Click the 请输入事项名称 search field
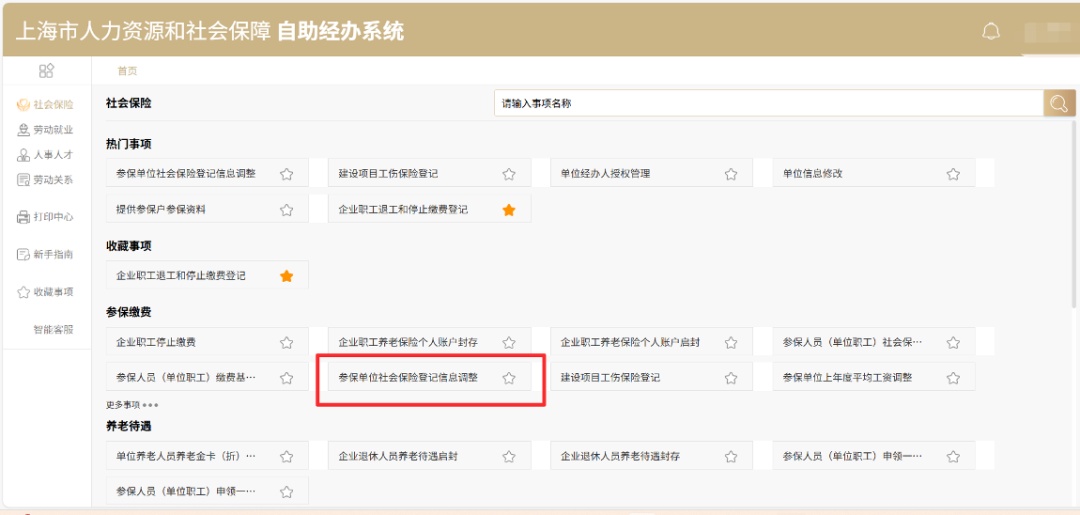Screen dimensions: 1080x515 766,103
